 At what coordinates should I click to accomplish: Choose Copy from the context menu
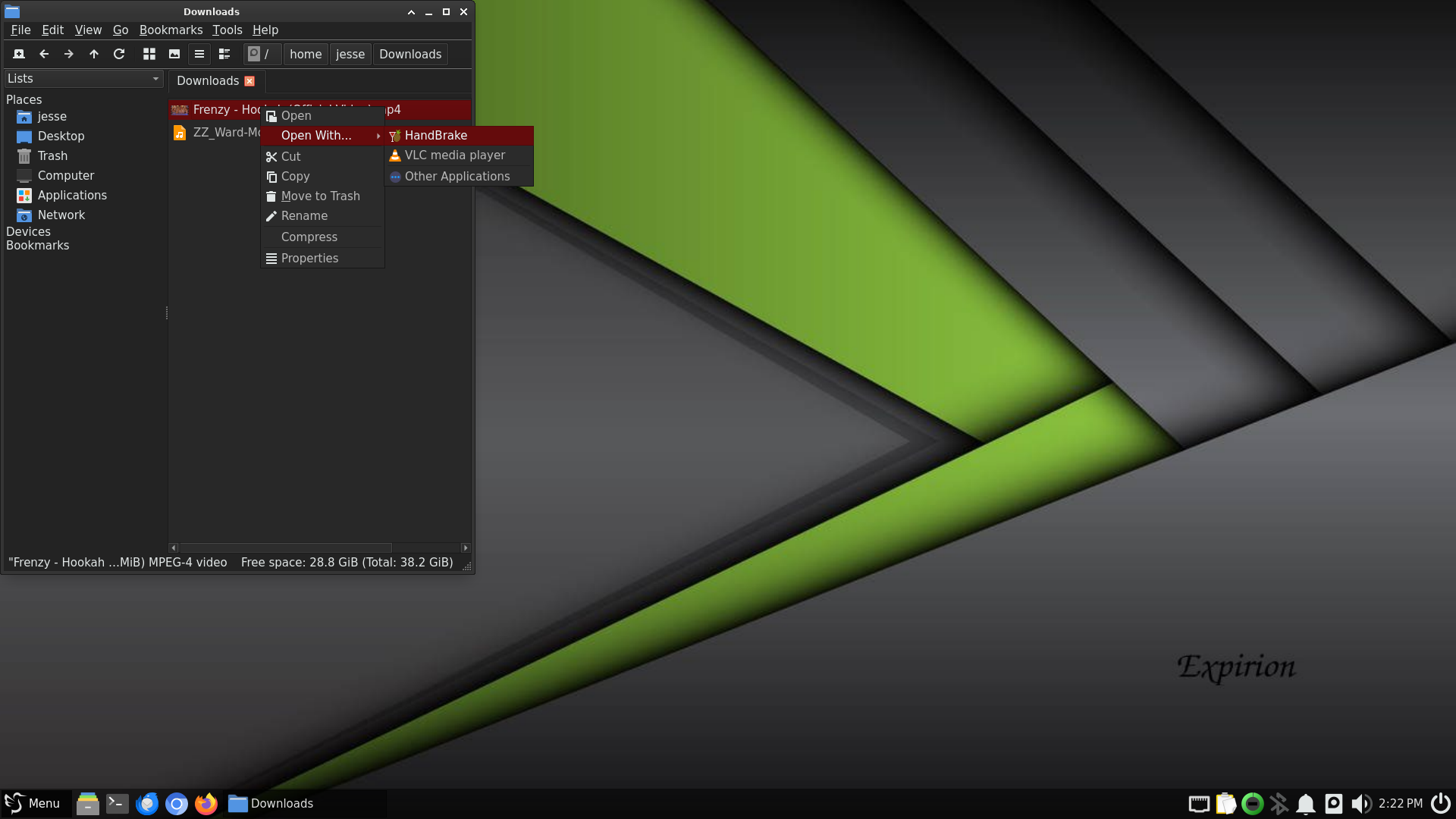tap(322, 176)
